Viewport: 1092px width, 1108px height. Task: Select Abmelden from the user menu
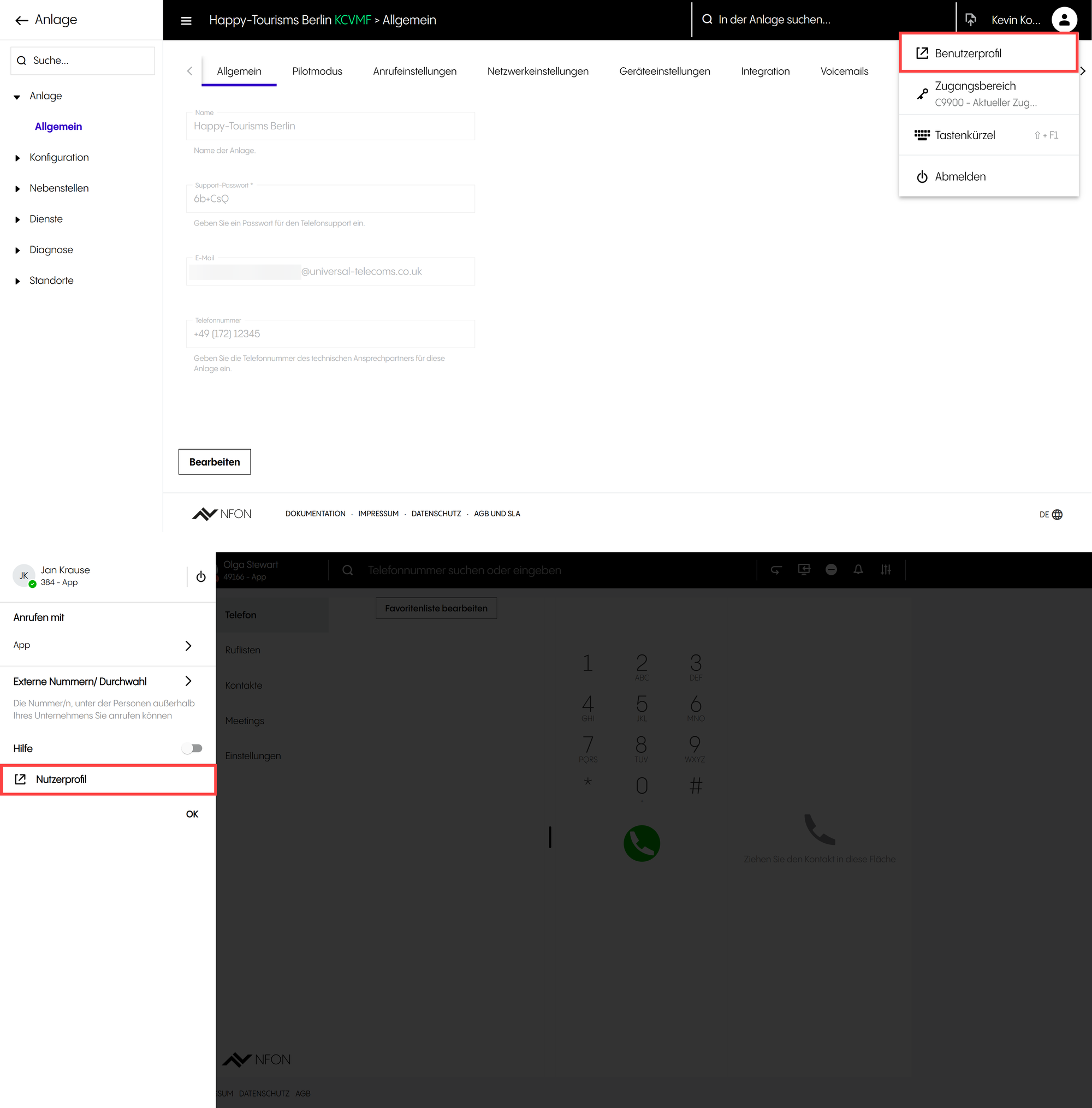(x=959, y=176)
